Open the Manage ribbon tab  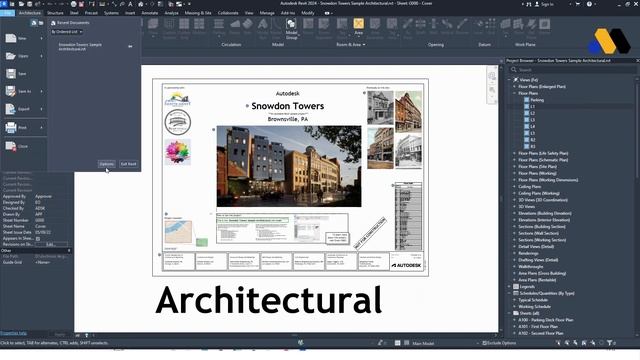267,13
